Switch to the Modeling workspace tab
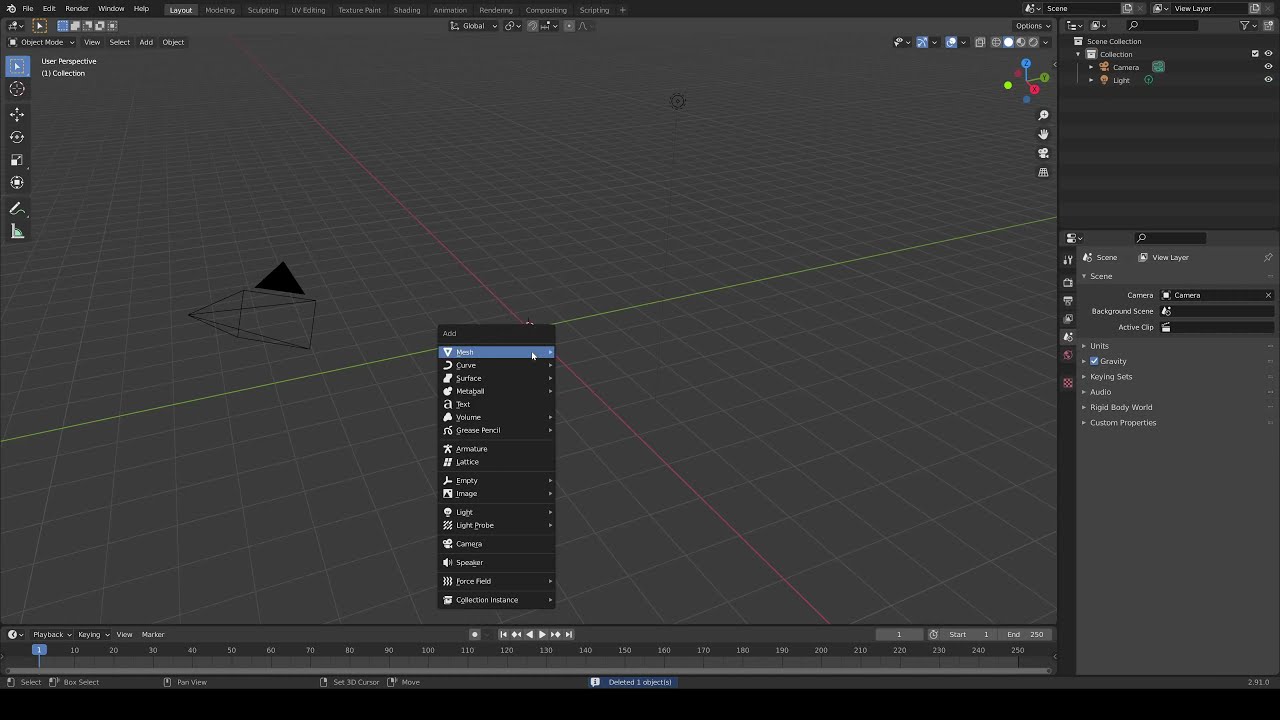This screenshot has width=1280, height=720. click(220, 10)
